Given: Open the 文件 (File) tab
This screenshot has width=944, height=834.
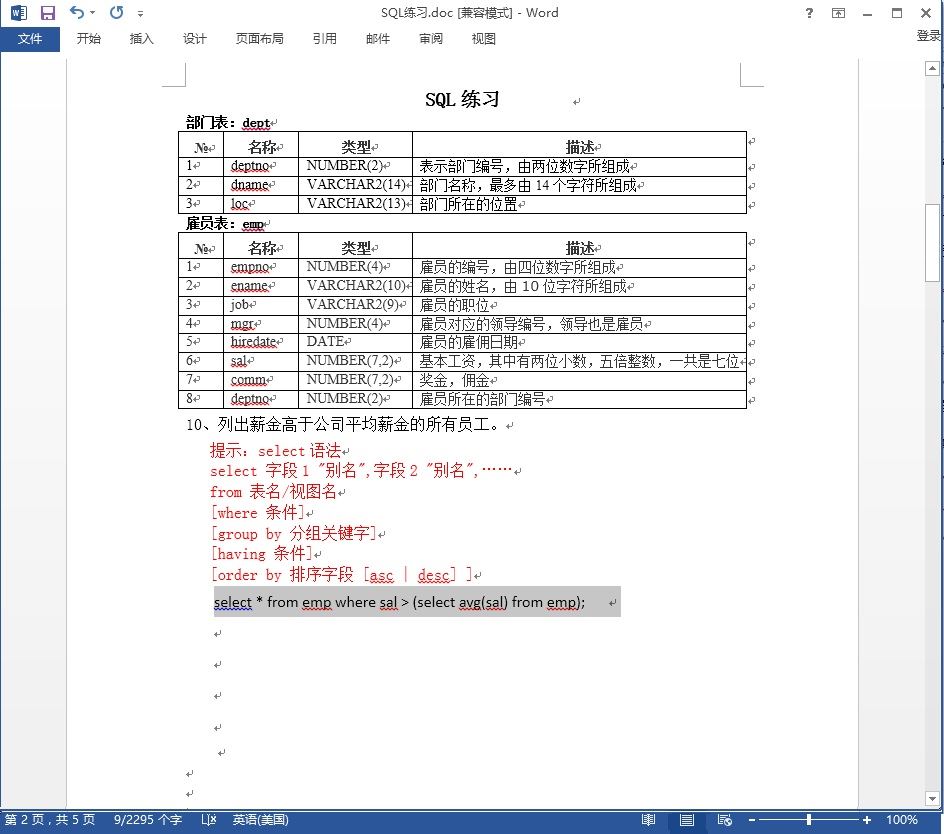Looking at the screenshot, I should click(x=30, y=39).
